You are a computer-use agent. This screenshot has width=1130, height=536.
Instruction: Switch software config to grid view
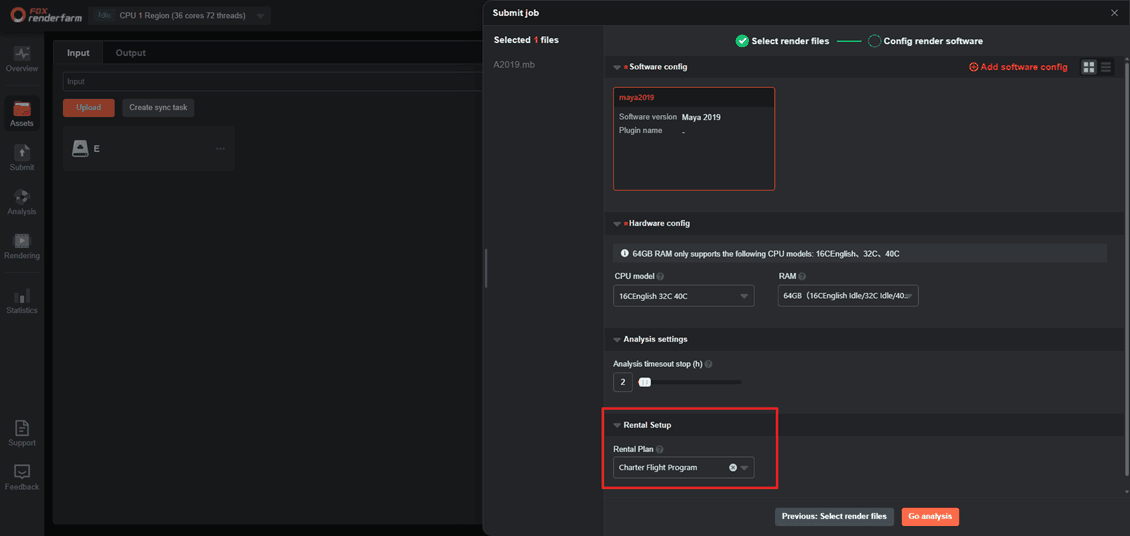(x=1089, y=67)
